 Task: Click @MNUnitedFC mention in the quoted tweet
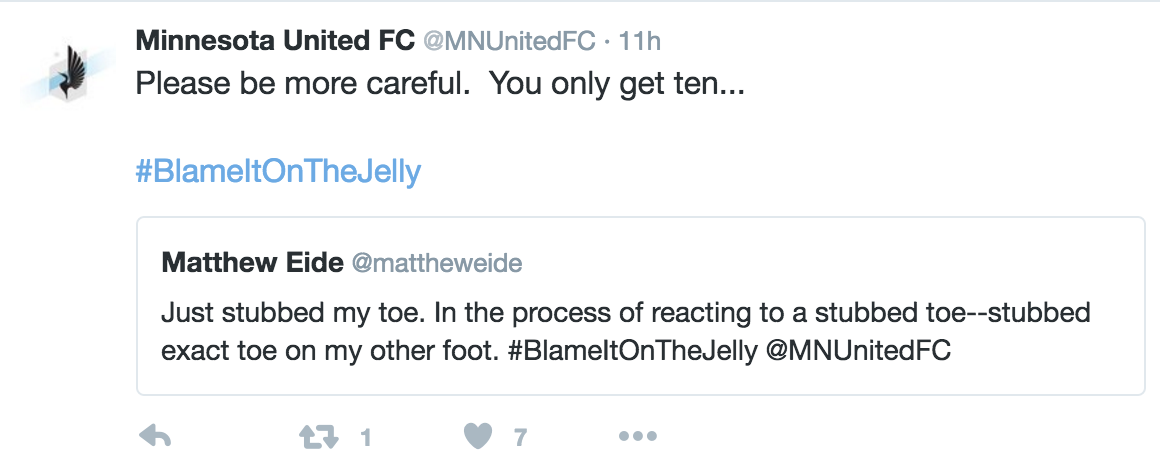coord(858,351)
